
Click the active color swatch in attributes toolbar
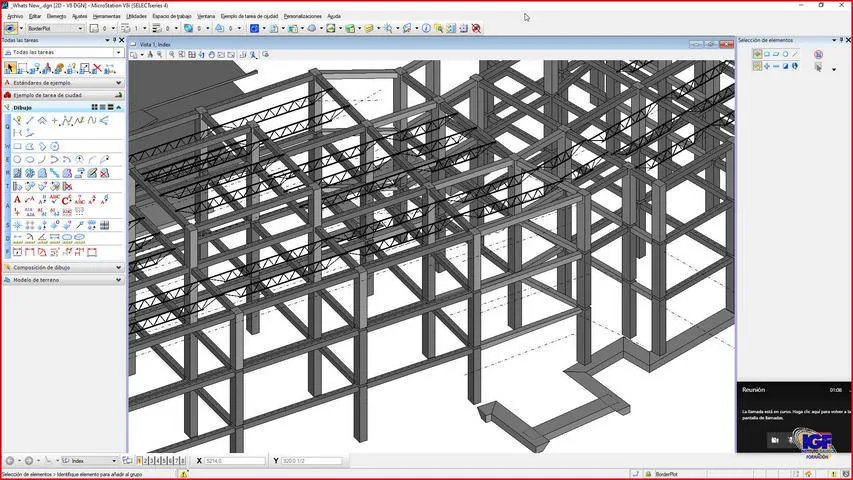pos(189,28)
